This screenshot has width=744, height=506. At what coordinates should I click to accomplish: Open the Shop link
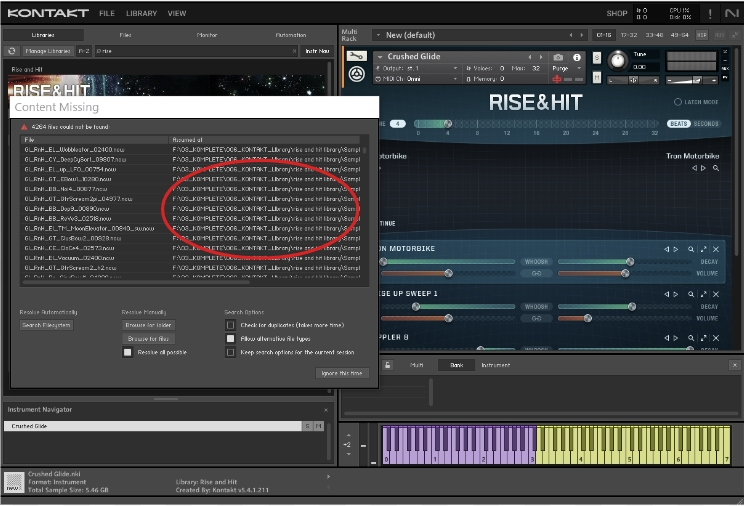617,14
